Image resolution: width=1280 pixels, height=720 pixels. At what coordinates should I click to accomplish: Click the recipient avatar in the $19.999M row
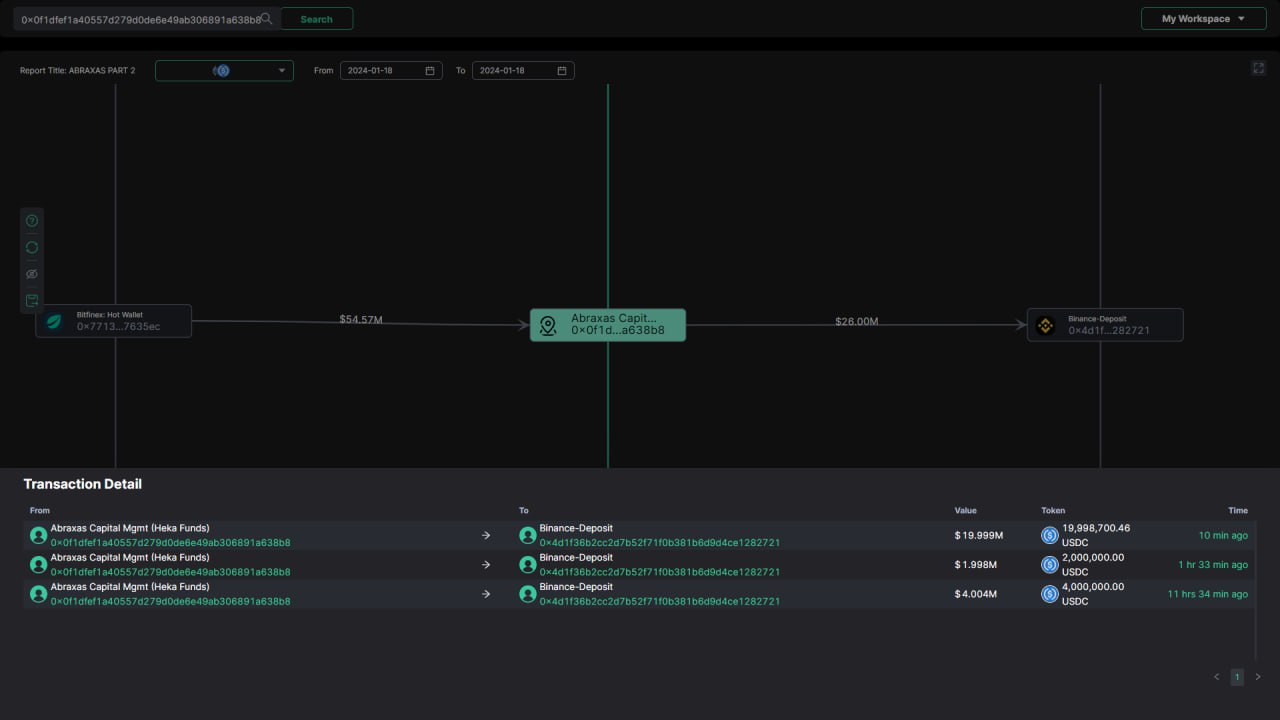click(527, 535)
